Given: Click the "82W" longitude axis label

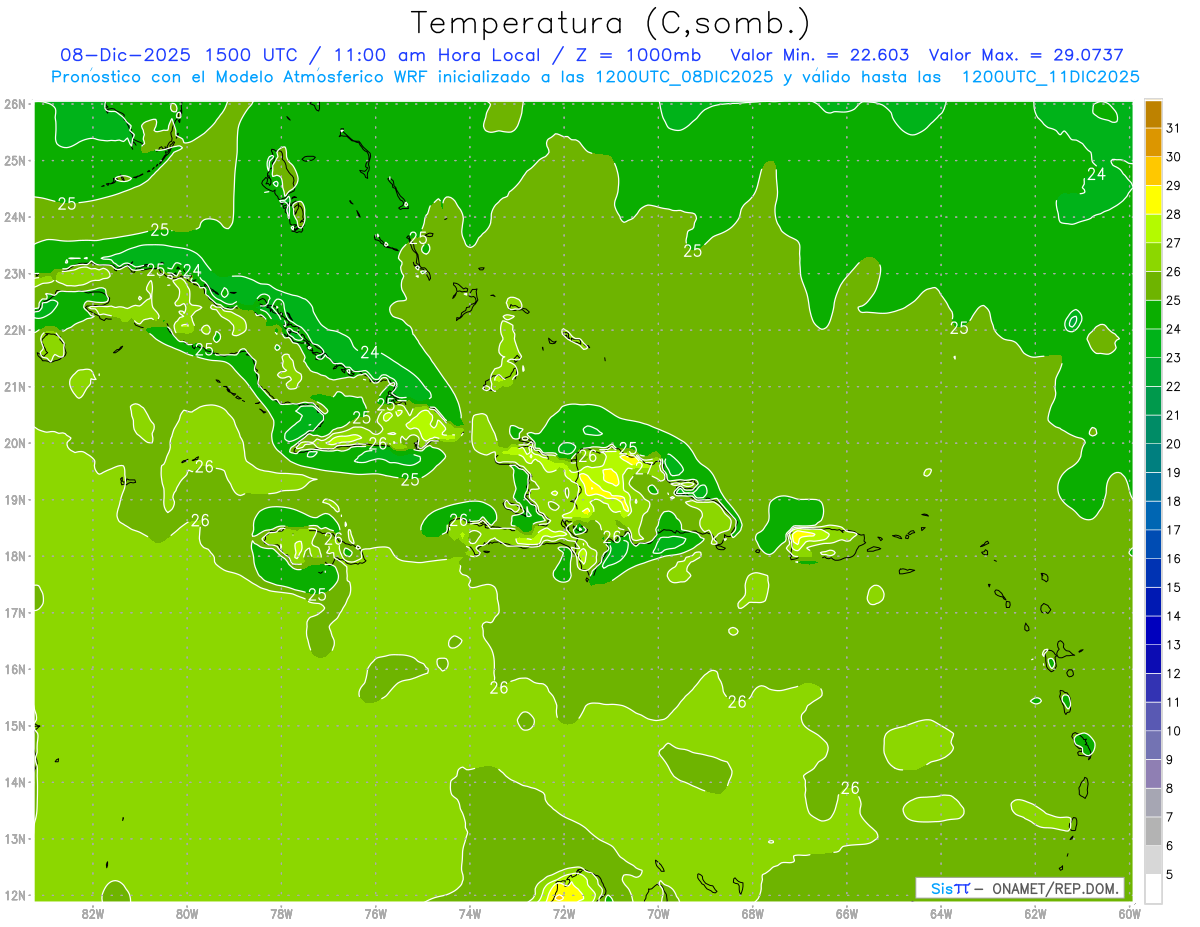Looking at the screenshot, I should coord(93,913).
